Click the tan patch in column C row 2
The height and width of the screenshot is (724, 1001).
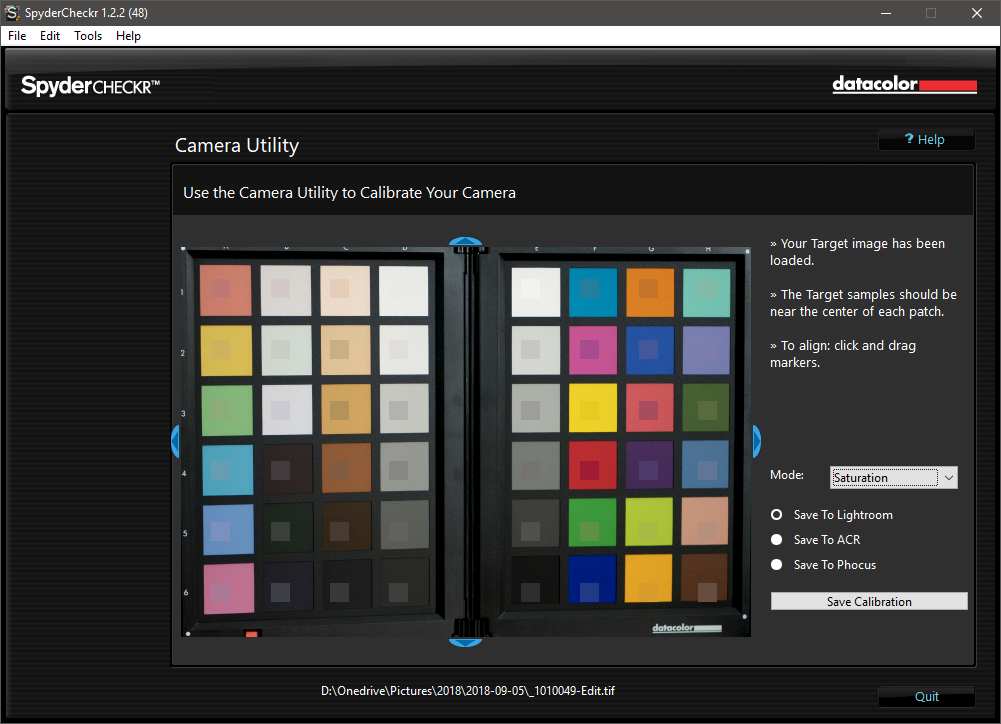point(345,350)
